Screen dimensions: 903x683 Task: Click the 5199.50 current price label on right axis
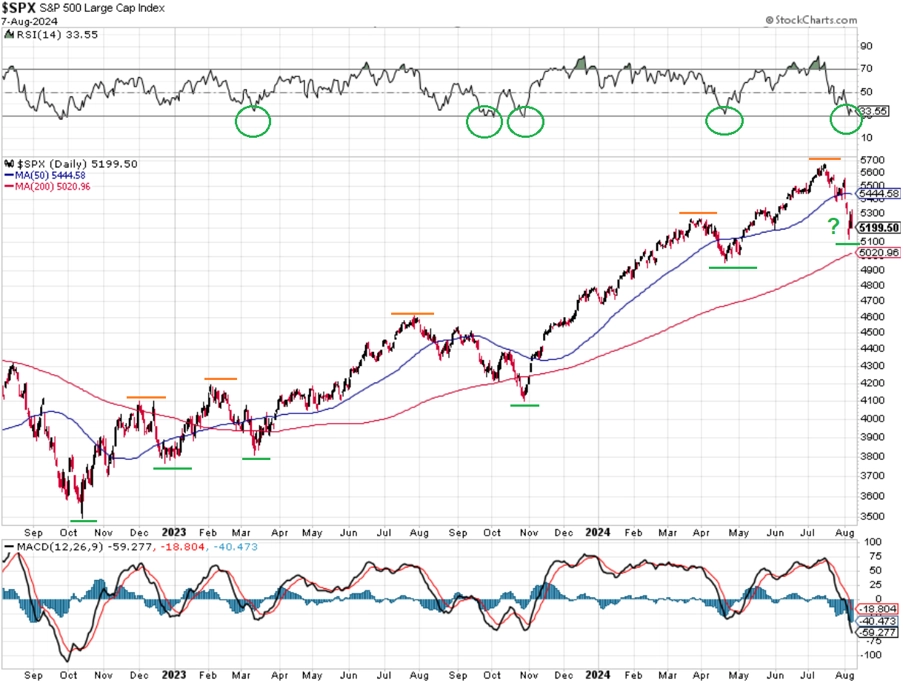879,228
